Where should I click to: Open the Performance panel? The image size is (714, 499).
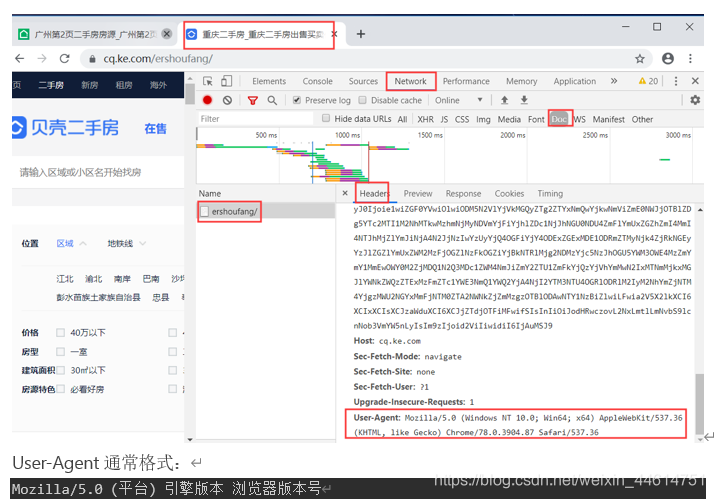[x=466, y=81]
